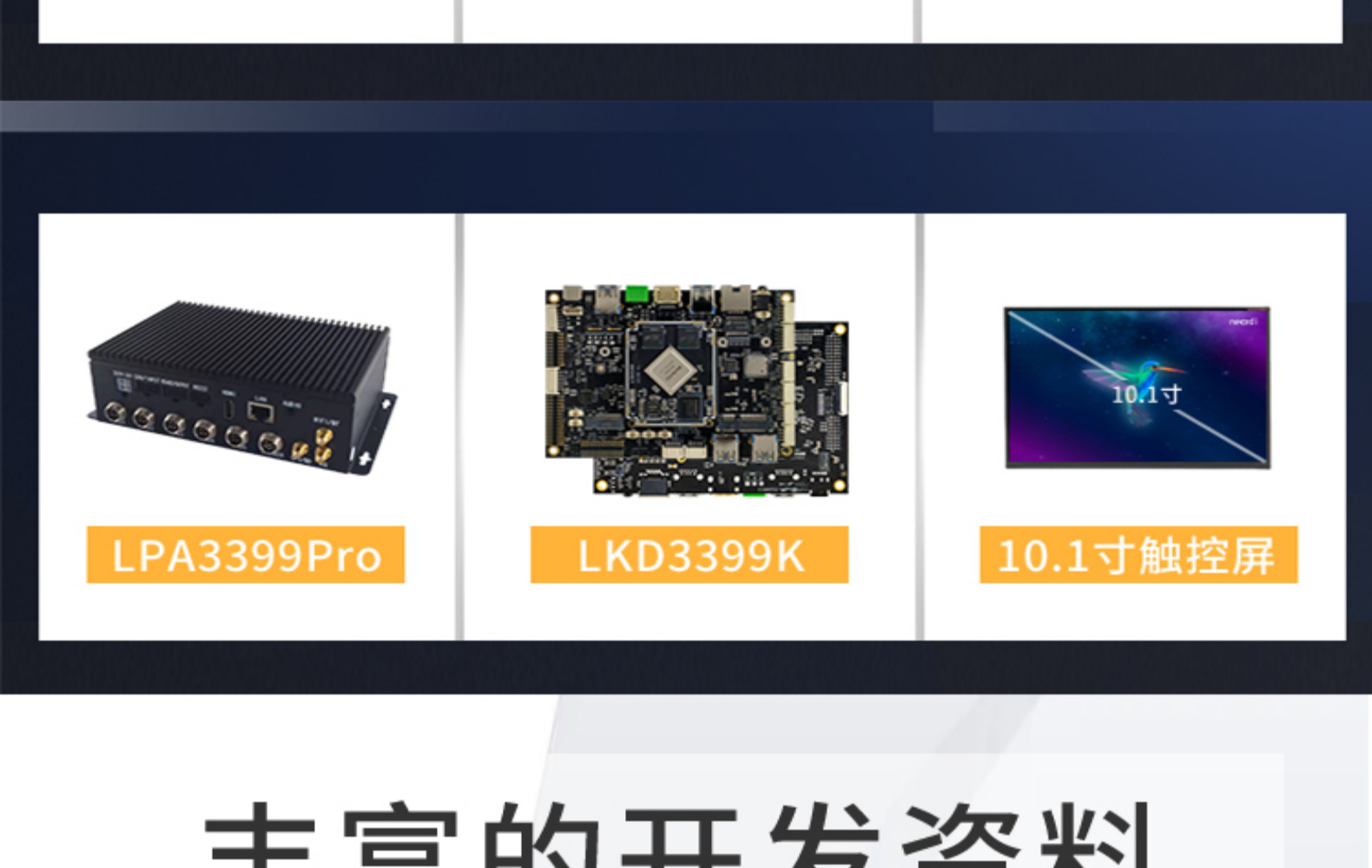1372x868 pixels.
Task: Click the Ethernet port on the black box
Action: [x=261, y=412]
